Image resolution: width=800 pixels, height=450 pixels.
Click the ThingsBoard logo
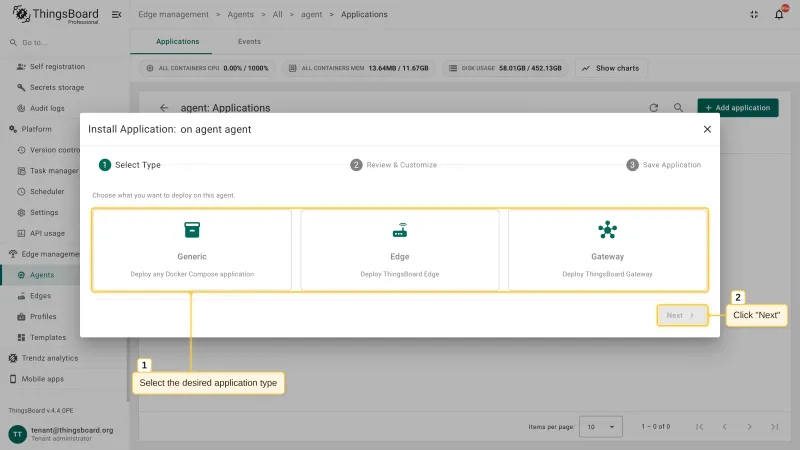click(x=55, y=14)
